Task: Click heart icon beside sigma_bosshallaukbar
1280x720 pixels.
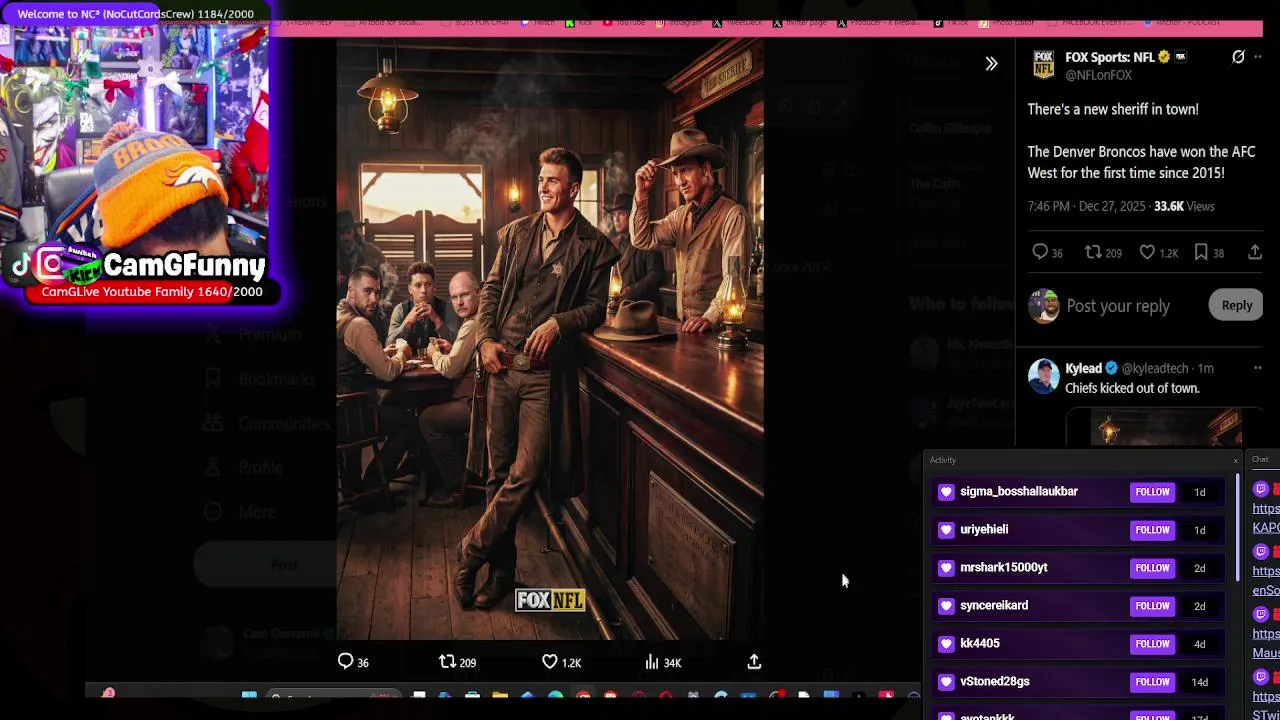Action: [946, 491]
